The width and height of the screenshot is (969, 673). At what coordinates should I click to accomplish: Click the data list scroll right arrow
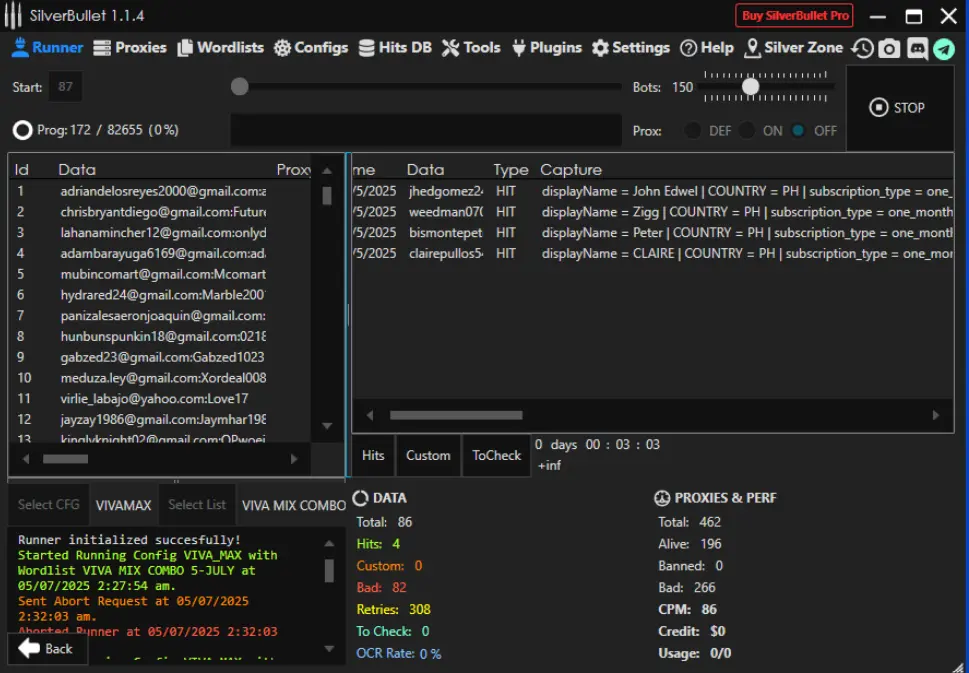(x=294, y=459)
